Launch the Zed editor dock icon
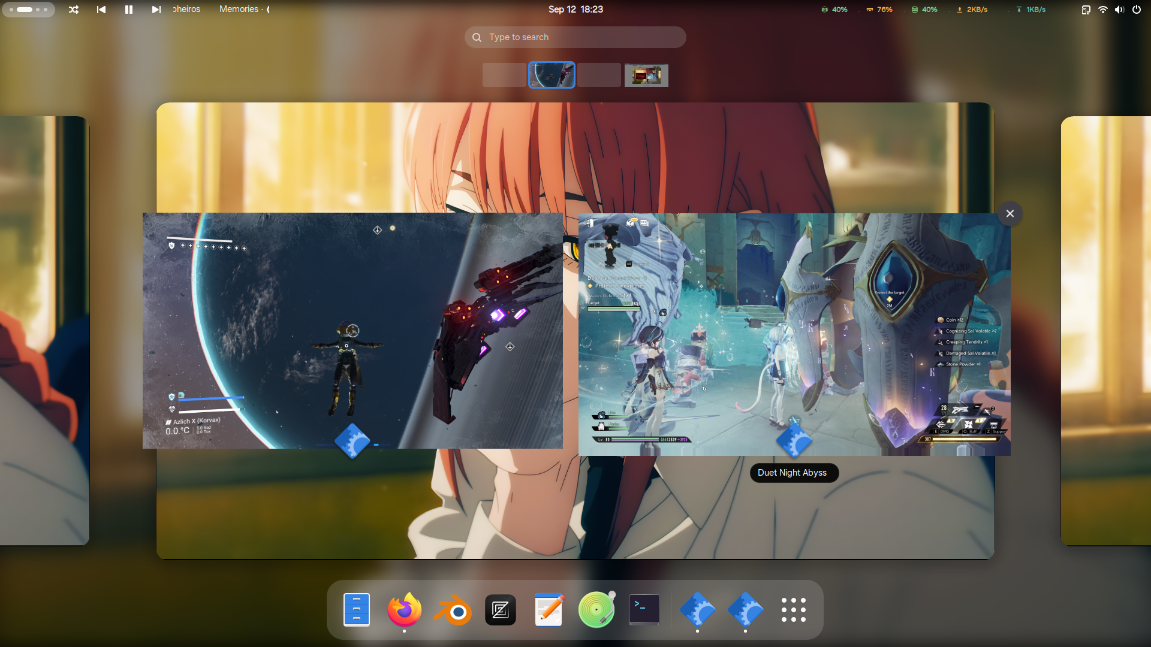 click(501, 610)
